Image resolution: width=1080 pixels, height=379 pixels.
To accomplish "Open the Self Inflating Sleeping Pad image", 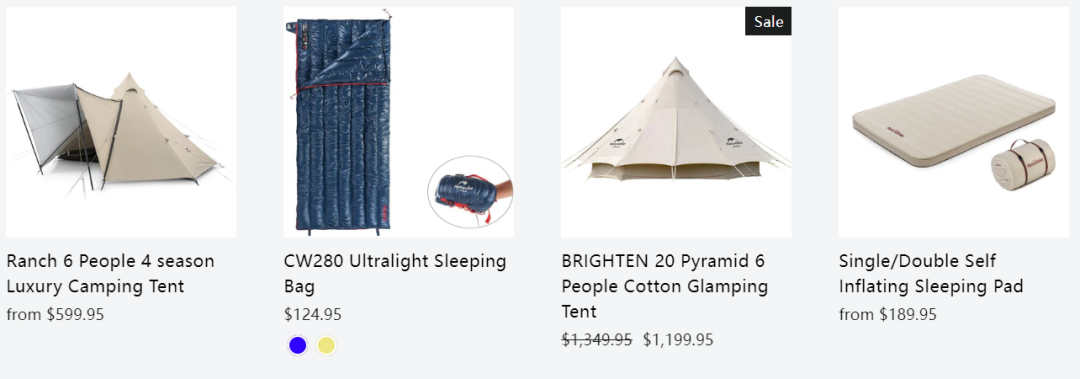I will pyautogui.click(x=953, y=122).
